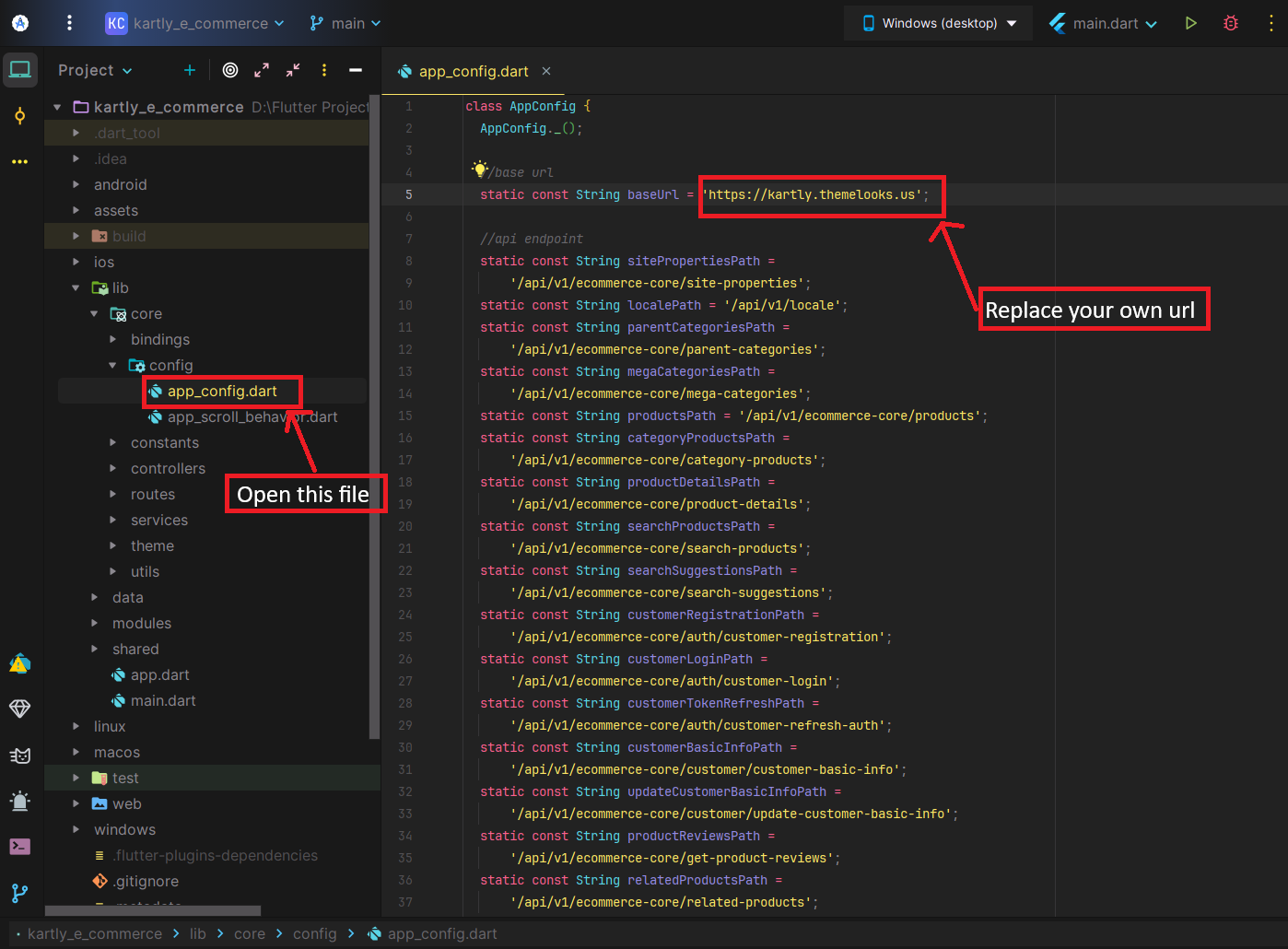This screenshot has height=949, width=1288.
Task: Open main.dart in the project tree
Action: click(x=163, y=701)
